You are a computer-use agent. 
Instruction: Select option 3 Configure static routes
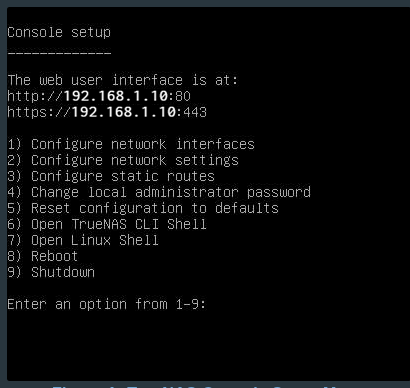pyautogui.click(x=111, y=176)
